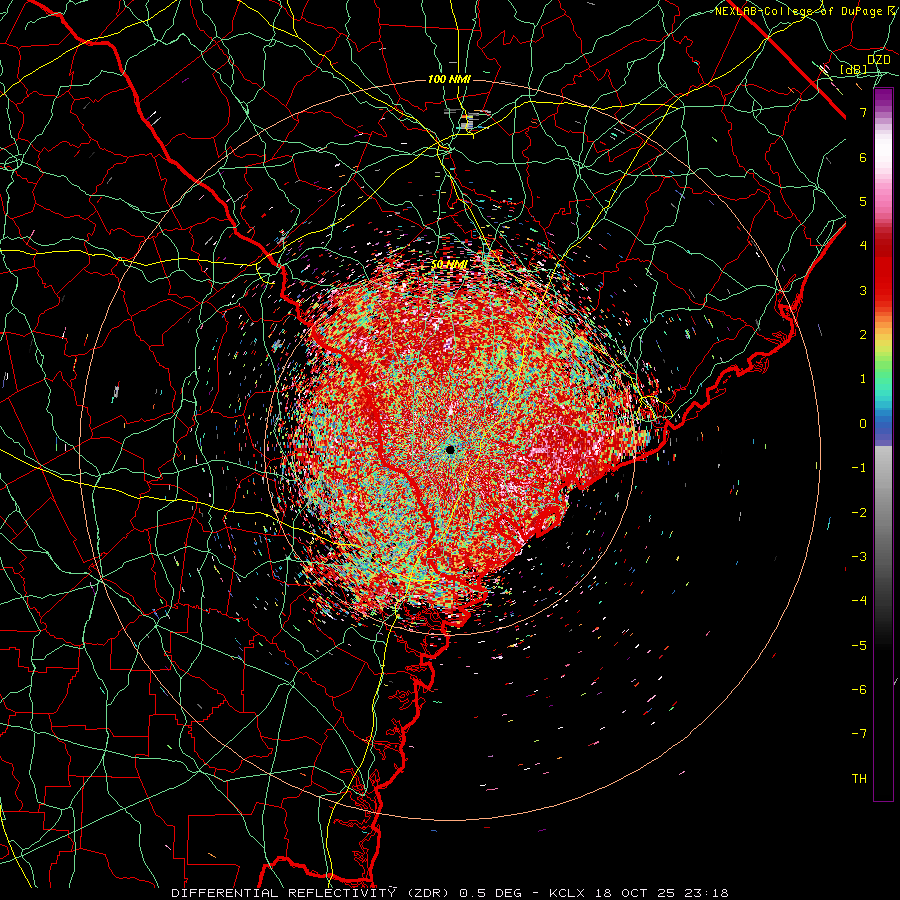Click the "5" value on the color scale
Screen dimensions: 900x900
(863, 201)
